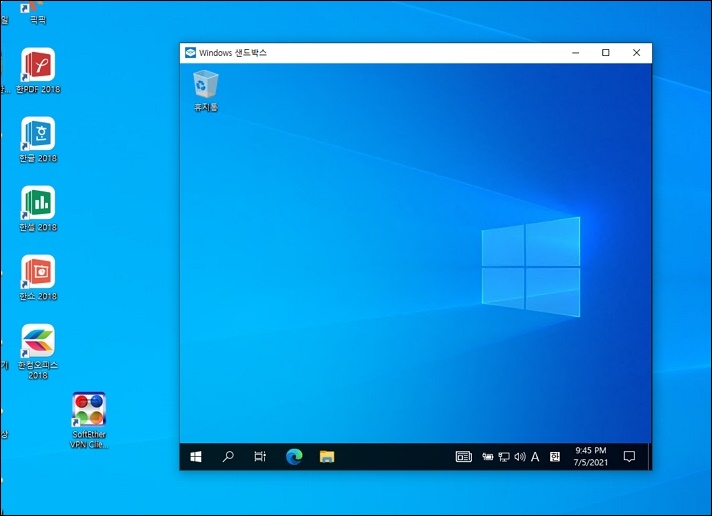Open the 한PDF 2018 desktop shortcut
712x516 pixels.
tap(38, 70)
